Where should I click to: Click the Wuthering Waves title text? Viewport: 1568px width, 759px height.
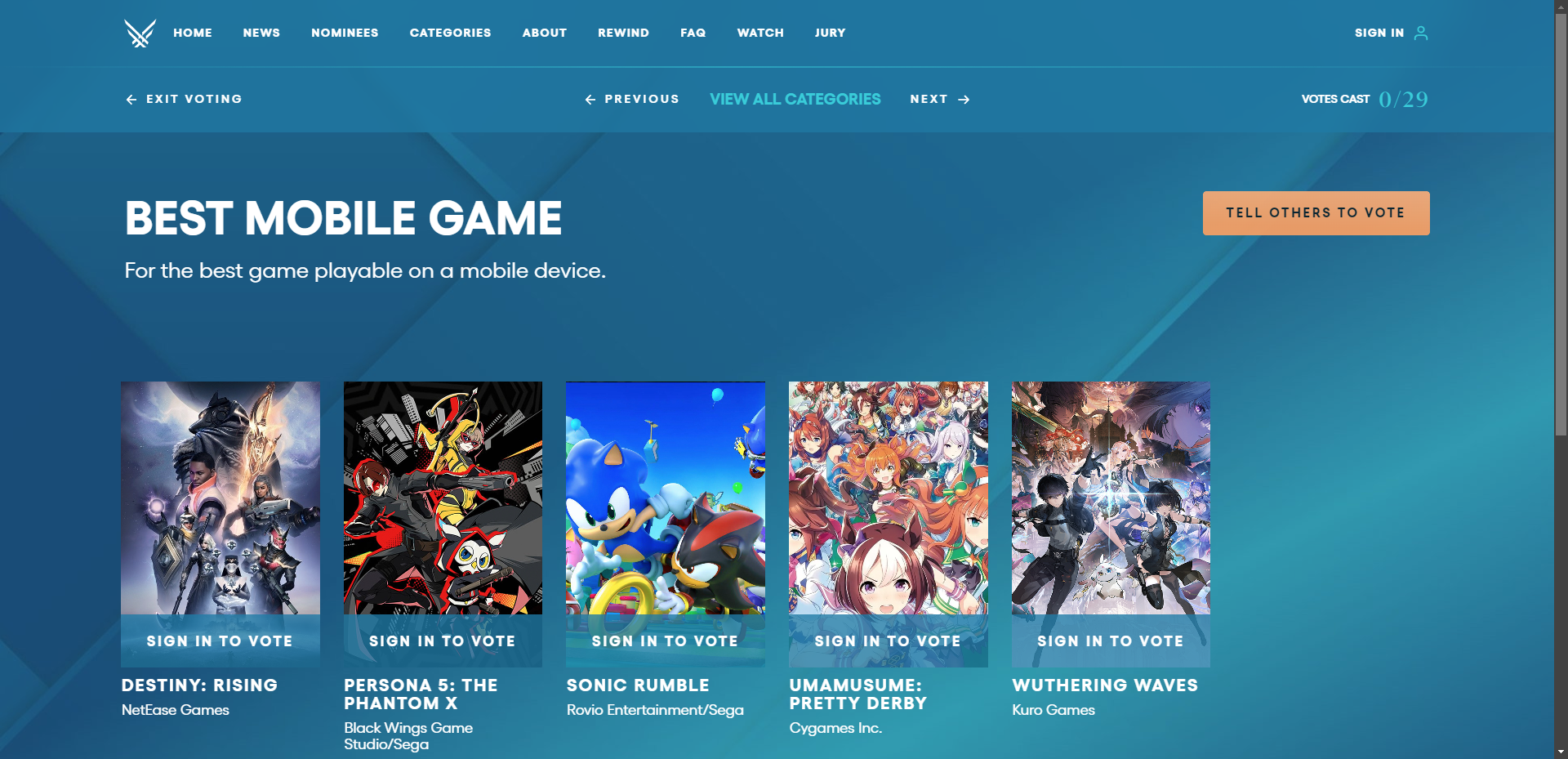click(x=1105, y=685)
